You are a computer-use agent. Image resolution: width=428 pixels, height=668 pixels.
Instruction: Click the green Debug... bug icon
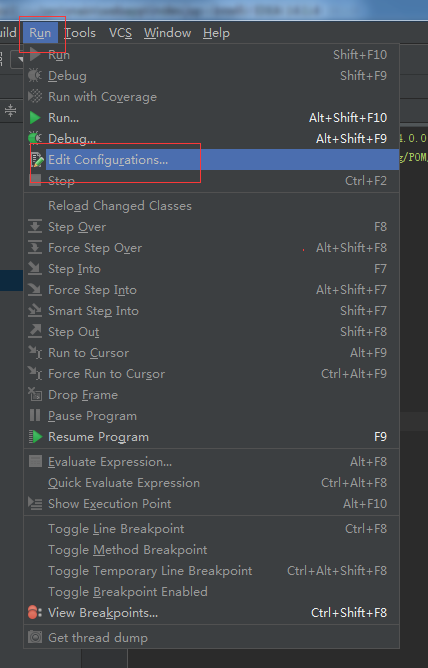click(35, 138)
